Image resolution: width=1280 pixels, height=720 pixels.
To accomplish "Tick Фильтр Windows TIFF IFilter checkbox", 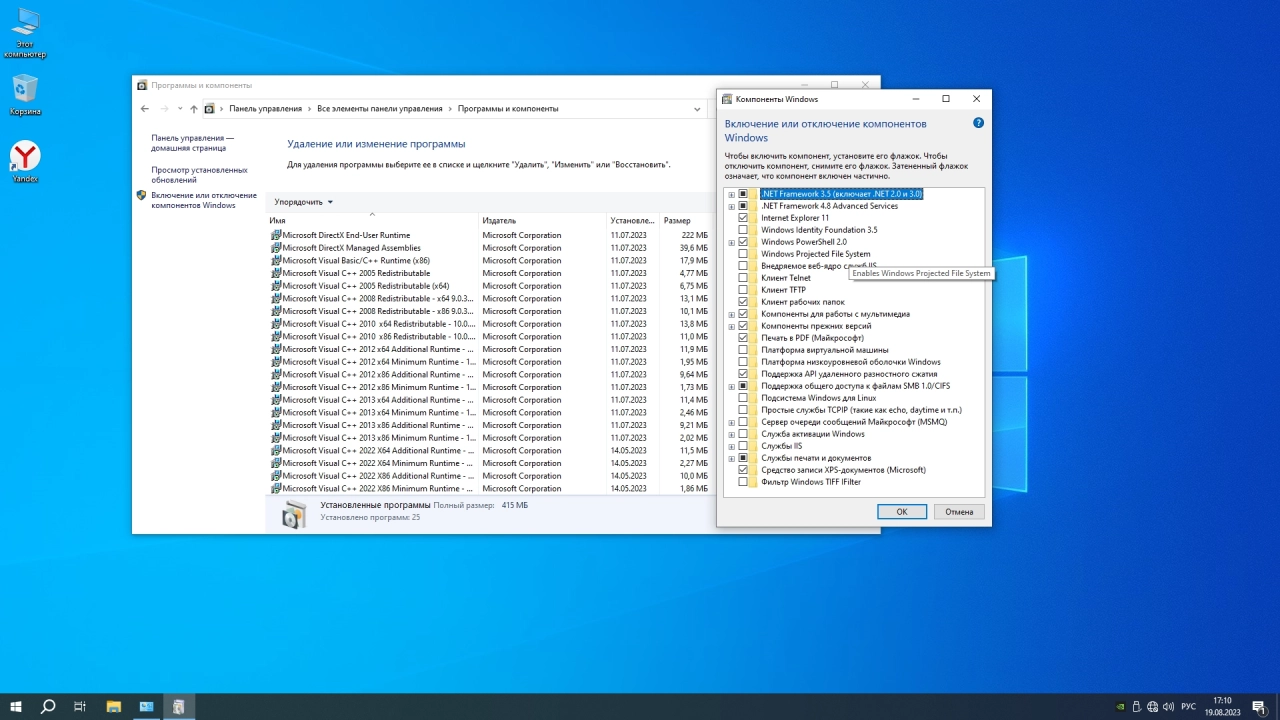I will click(743, 482).
